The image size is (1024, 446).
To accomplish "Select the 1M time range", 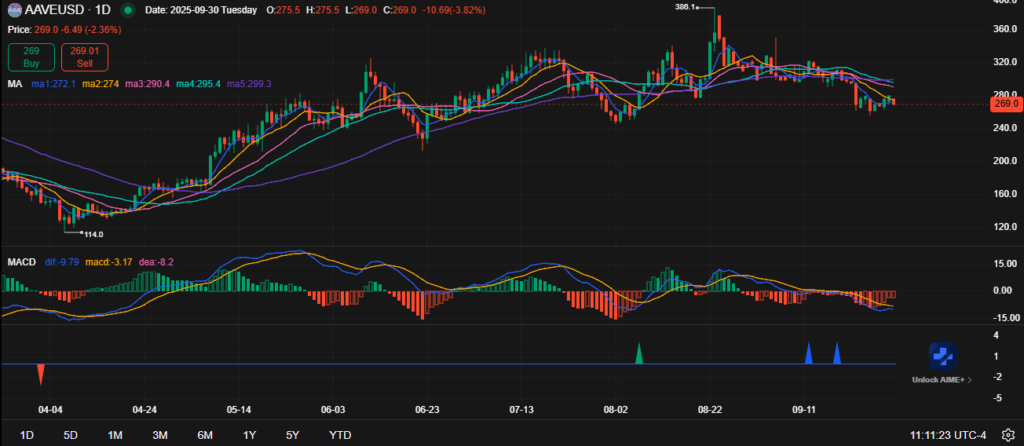I will [x=115, y=435].
